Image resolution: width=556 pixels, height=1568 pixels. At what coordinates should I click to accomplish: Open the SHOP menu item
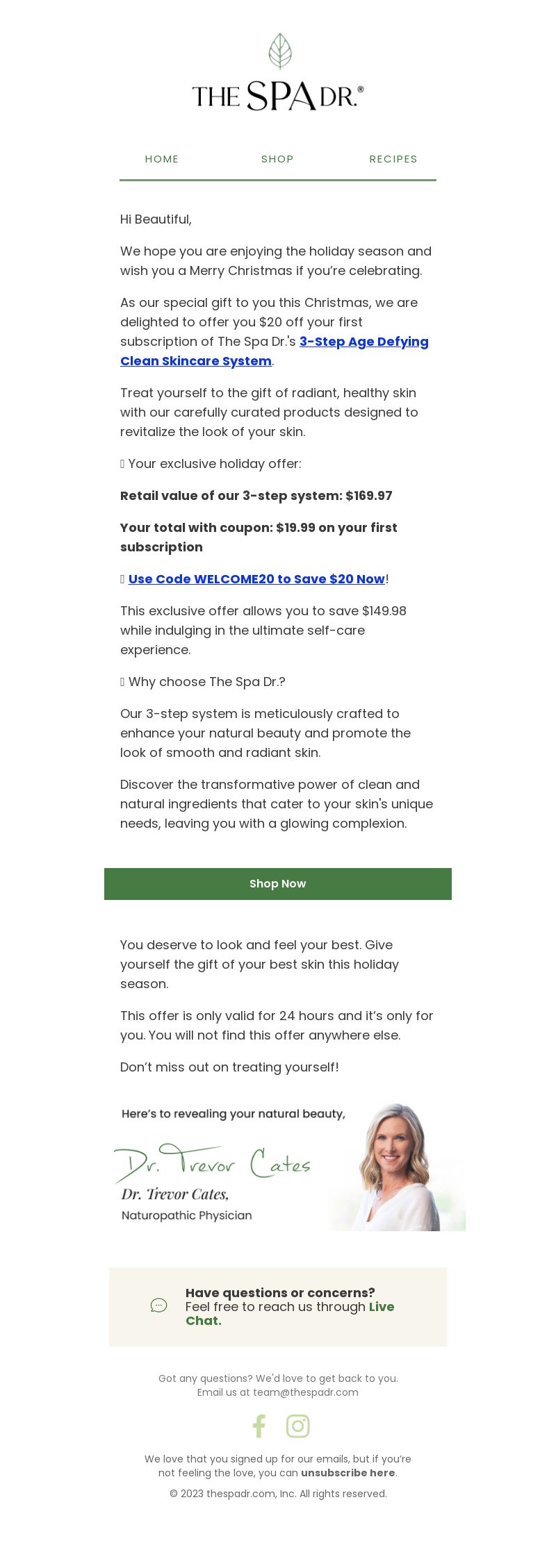point(277,159)
